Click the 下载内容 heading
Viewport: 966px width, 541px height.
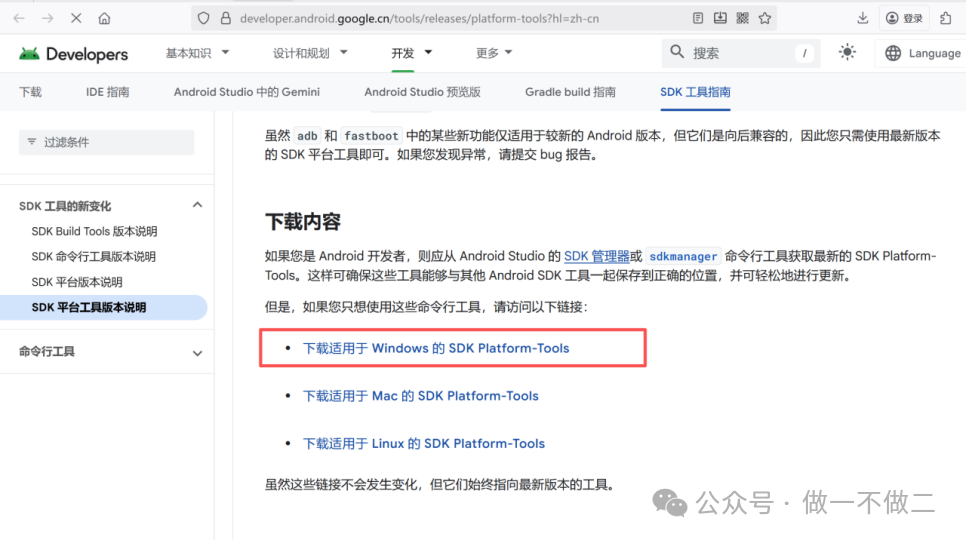[303, 222]
